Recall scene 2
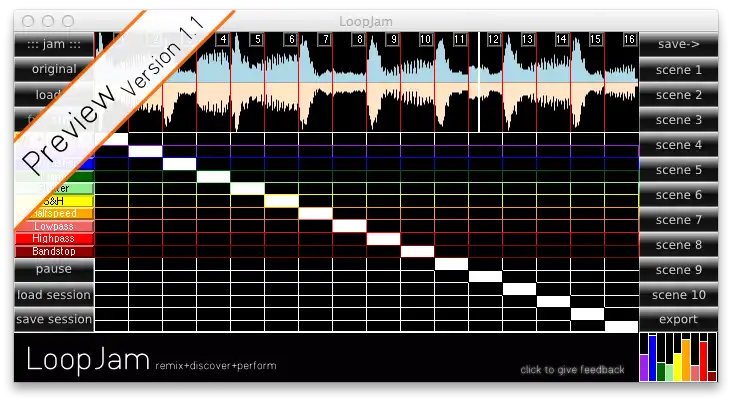732x402 pixels. (678, 95)
